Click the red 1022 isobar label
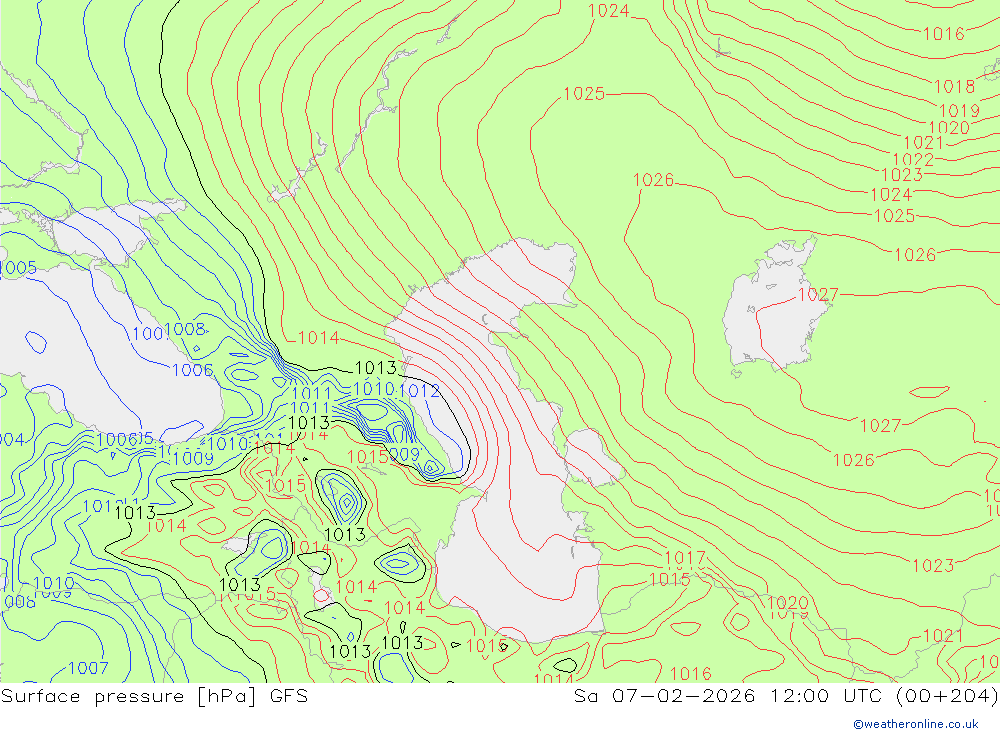Viewport: 1000px width, 733px height. click(x=913, y=159)
